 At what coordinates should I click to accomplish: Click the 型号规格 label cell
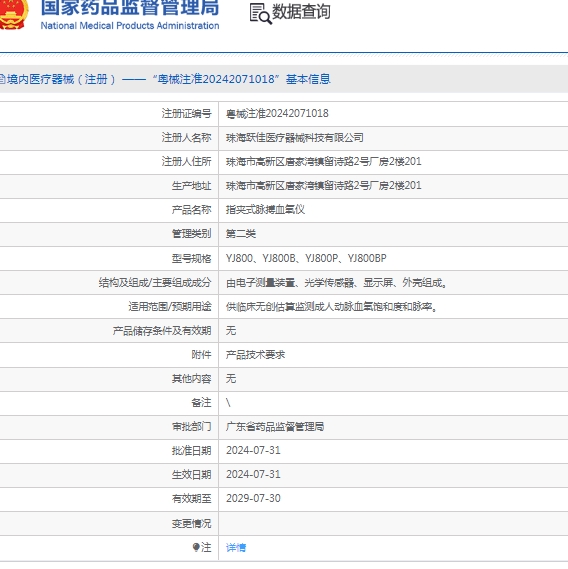coord(109,258)
